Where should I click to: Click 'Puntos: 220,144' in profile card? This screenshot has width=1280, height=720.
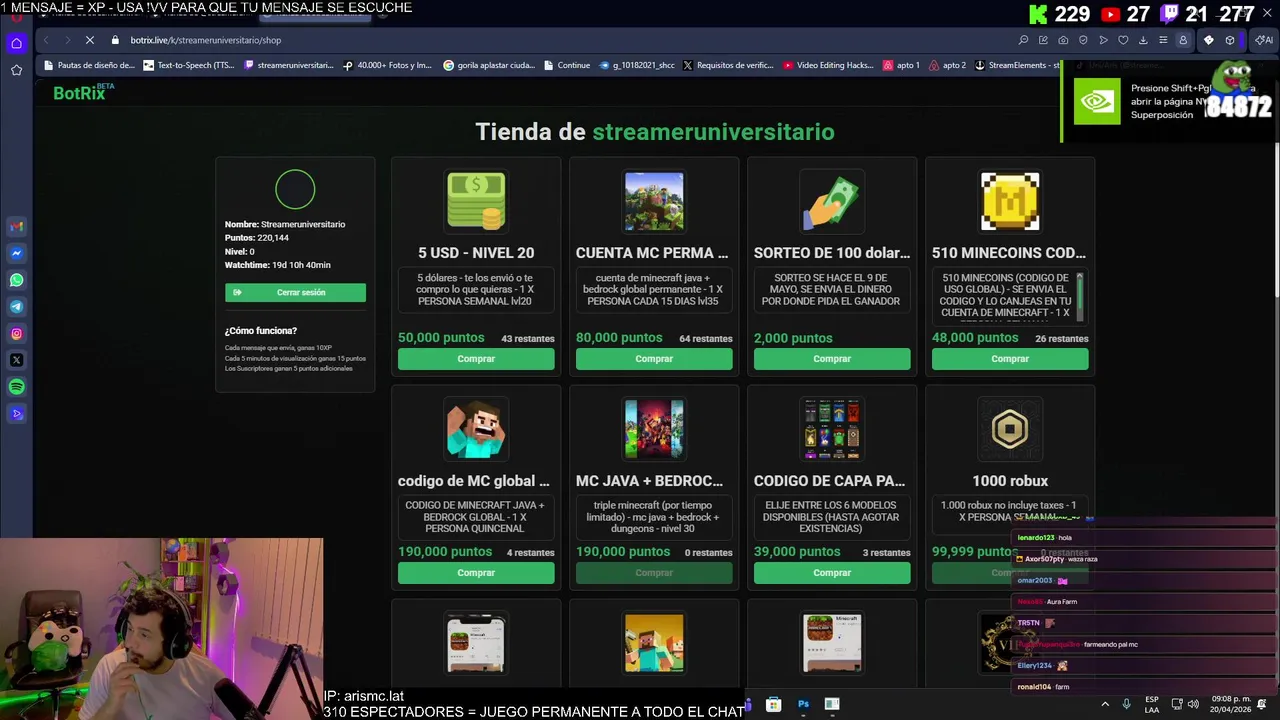[x=257, y=238]
